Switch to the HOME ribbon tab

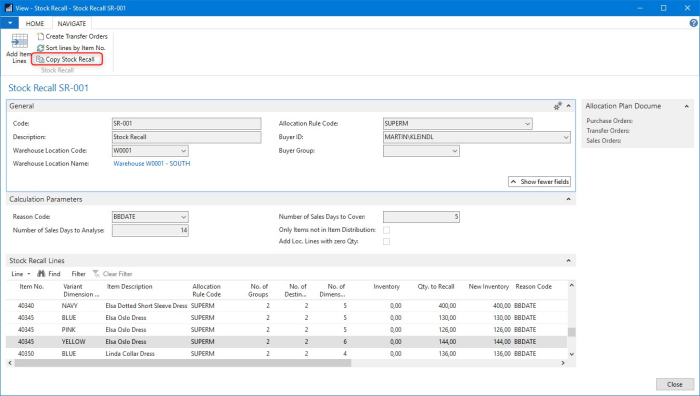[x=35, y=24]
